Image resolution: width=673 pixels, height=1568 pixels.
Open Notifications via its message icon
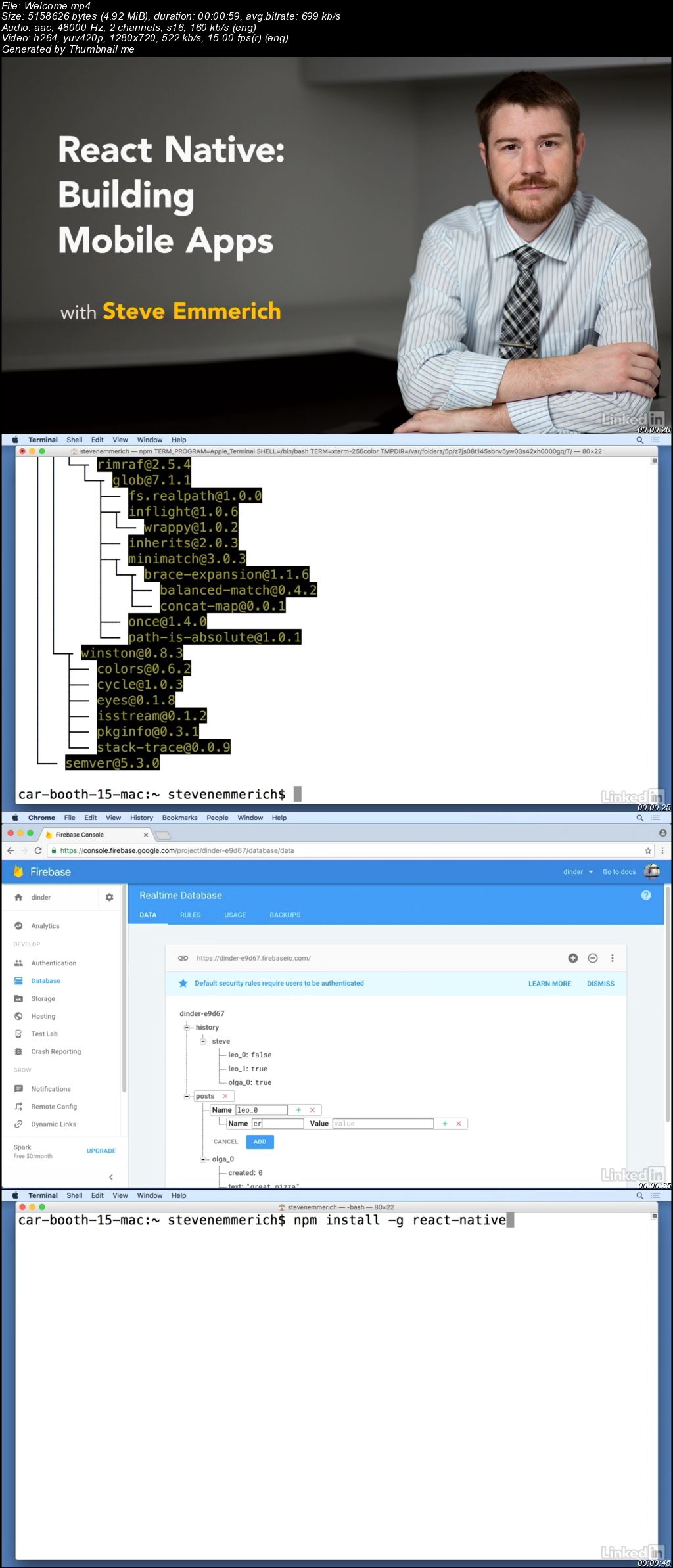coord(18,1089)
